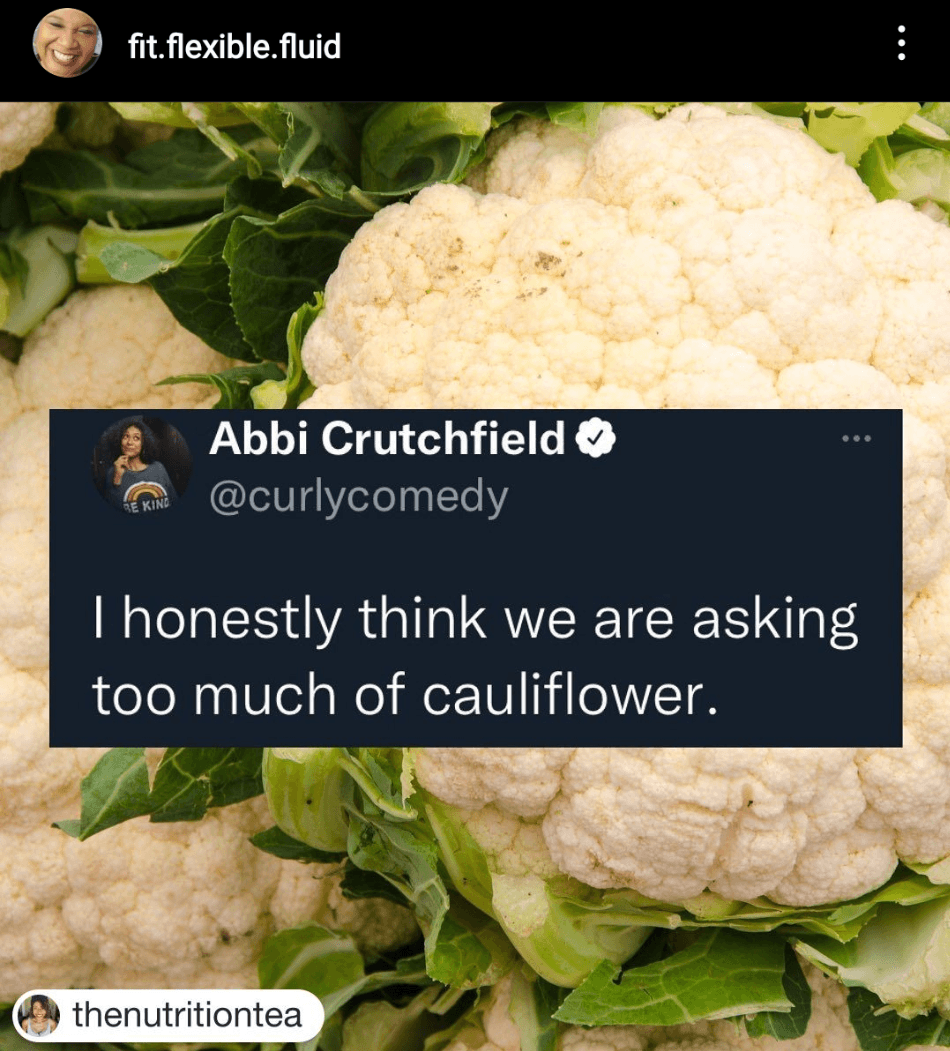The width and height of the screenshot is (950, 1051).
Task: Click the small thenutritiontea avatar icon
Action: point(38,1015)
